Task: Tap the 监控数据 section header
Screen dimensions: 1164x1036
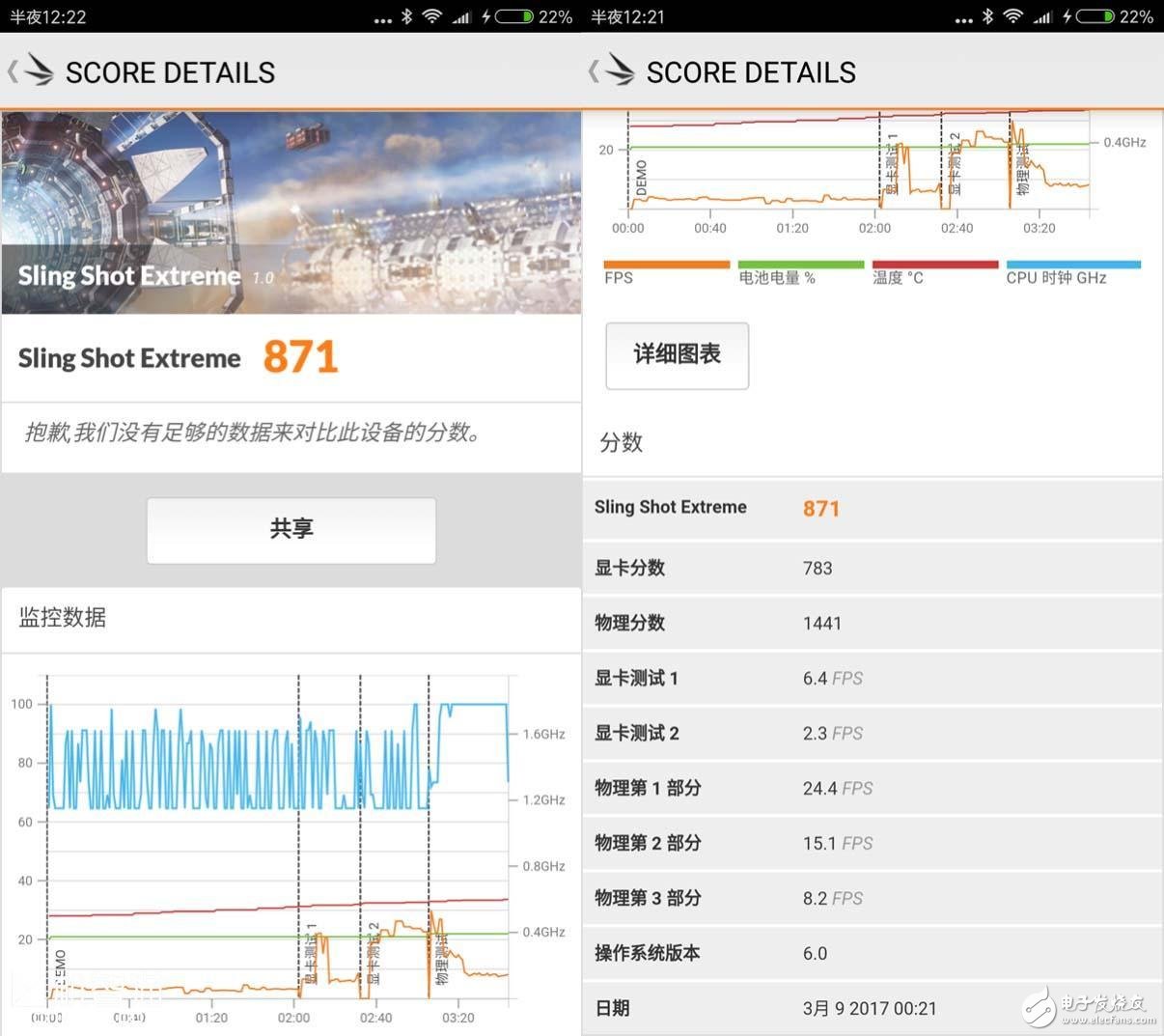Action: (x=63, y=618)
